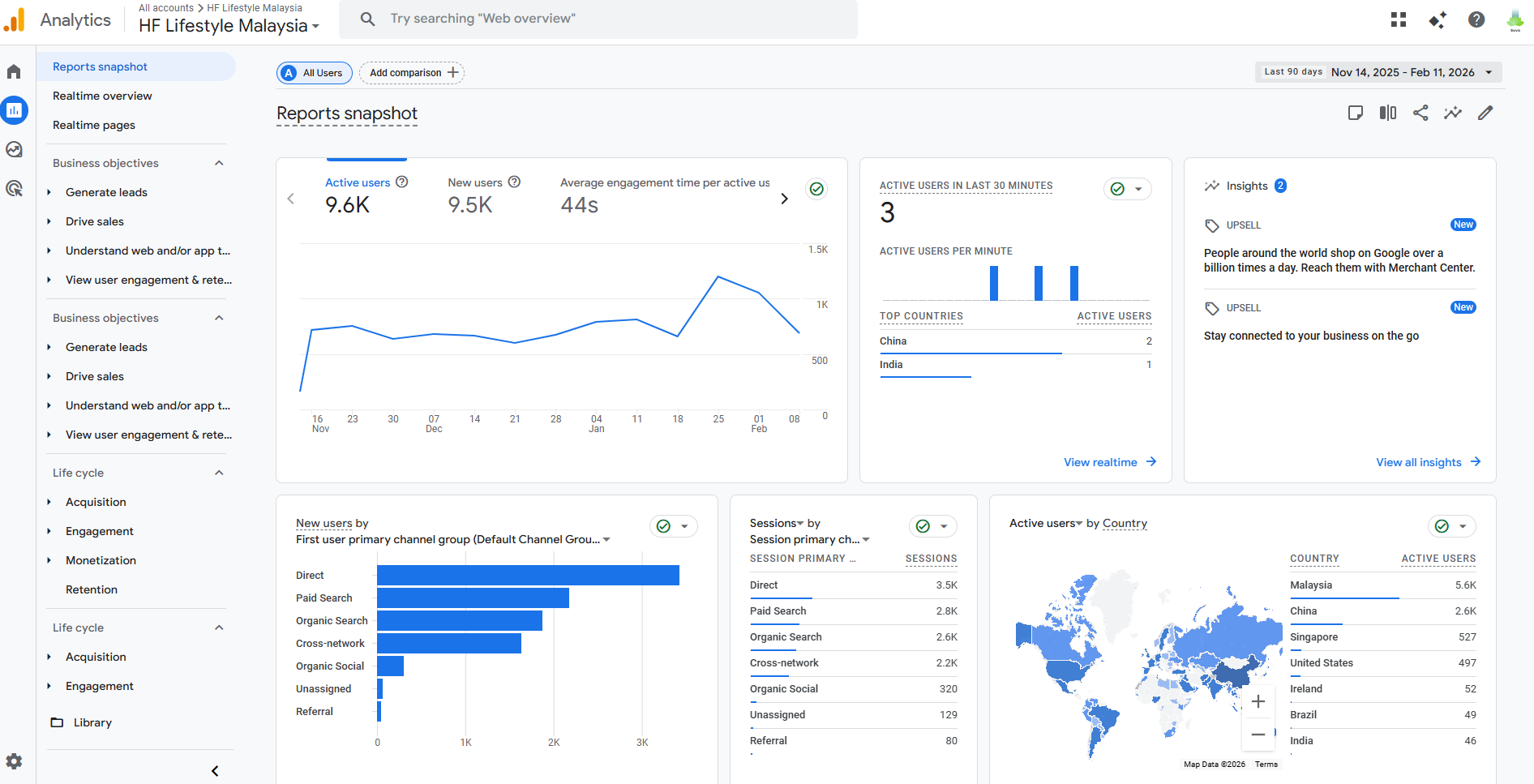
Task: Open the date range dropdown
Action: point(1378,72)
